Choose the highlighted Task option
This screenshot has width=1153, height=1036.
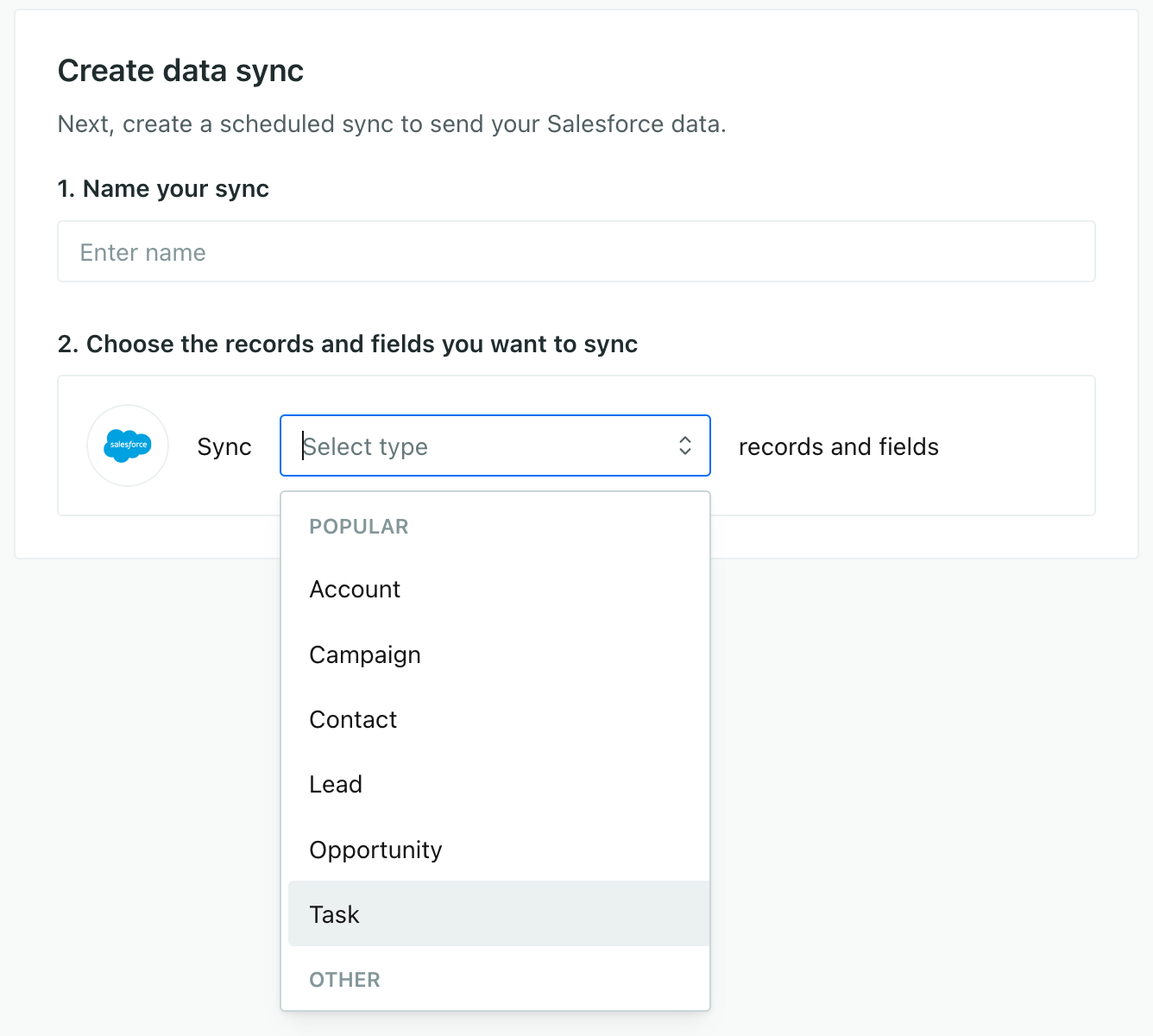pos(499,913)
